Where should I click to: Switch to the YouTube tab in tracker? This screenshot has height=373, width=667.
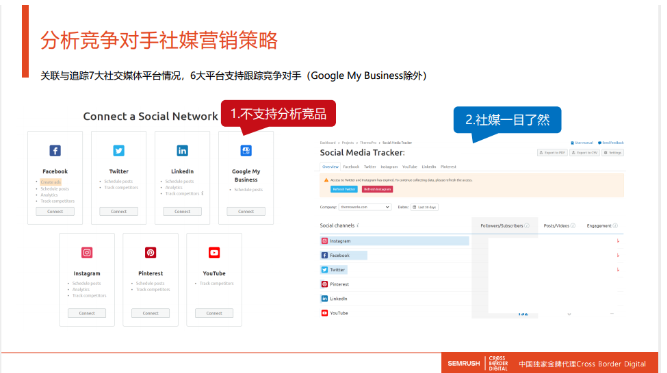[x=410, y=167]
